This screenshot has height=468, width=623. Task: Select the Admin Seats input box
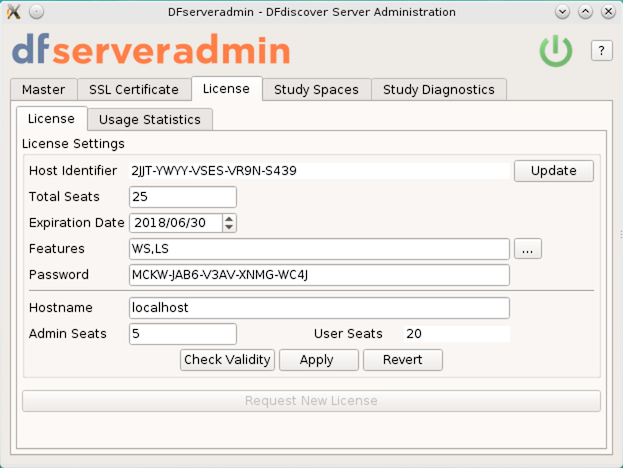pos(183,334)
